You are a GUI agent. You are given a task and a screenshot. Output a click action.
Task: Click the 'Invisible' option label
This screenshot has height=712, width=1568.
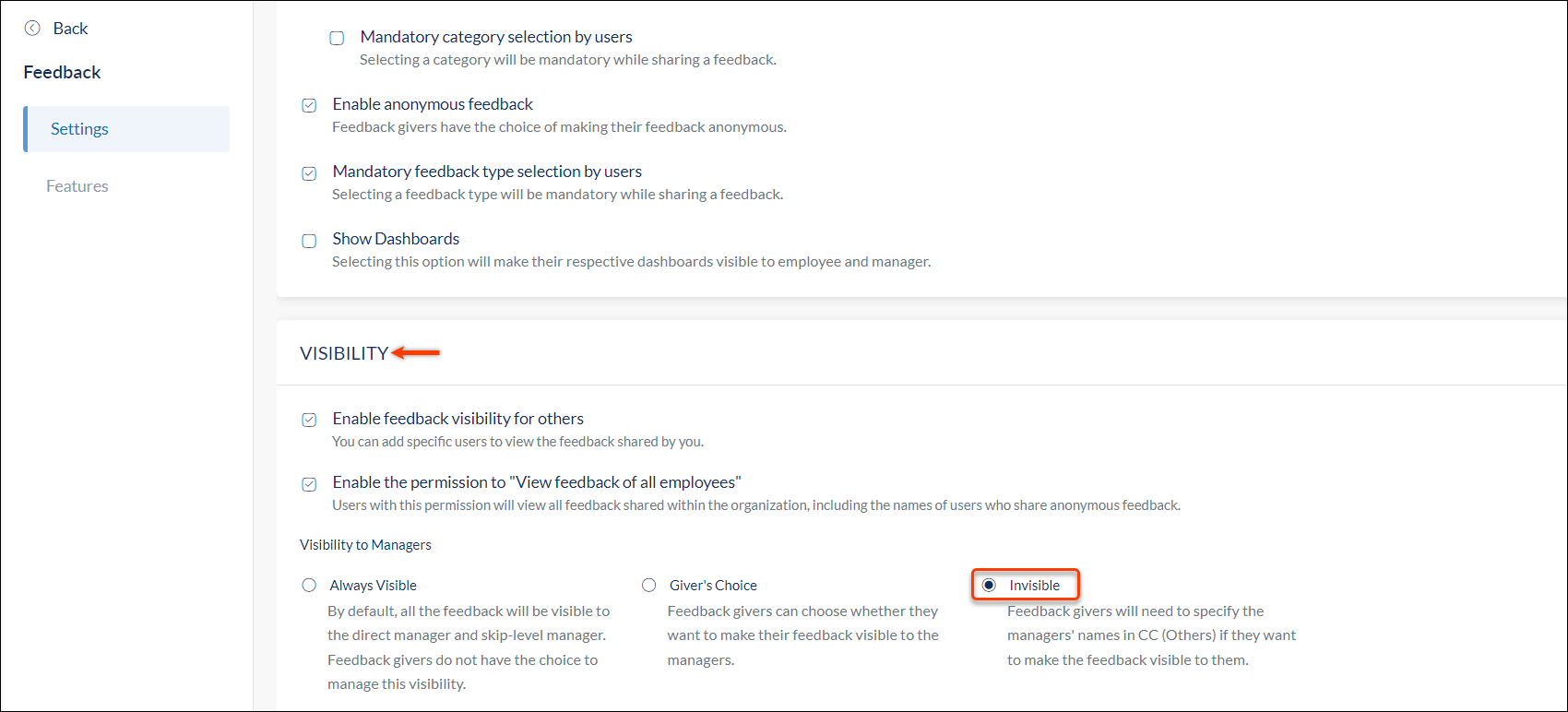pyautogui.click(x=1035, y=586)
